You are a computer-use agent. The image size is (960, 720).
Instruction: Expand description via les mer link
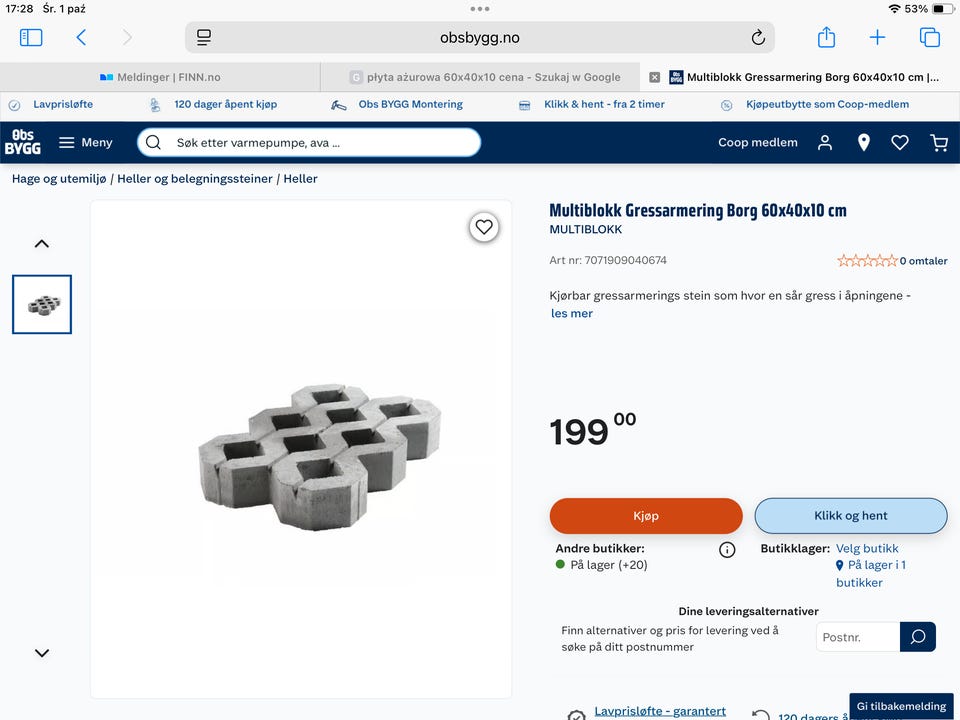[572, 313]
